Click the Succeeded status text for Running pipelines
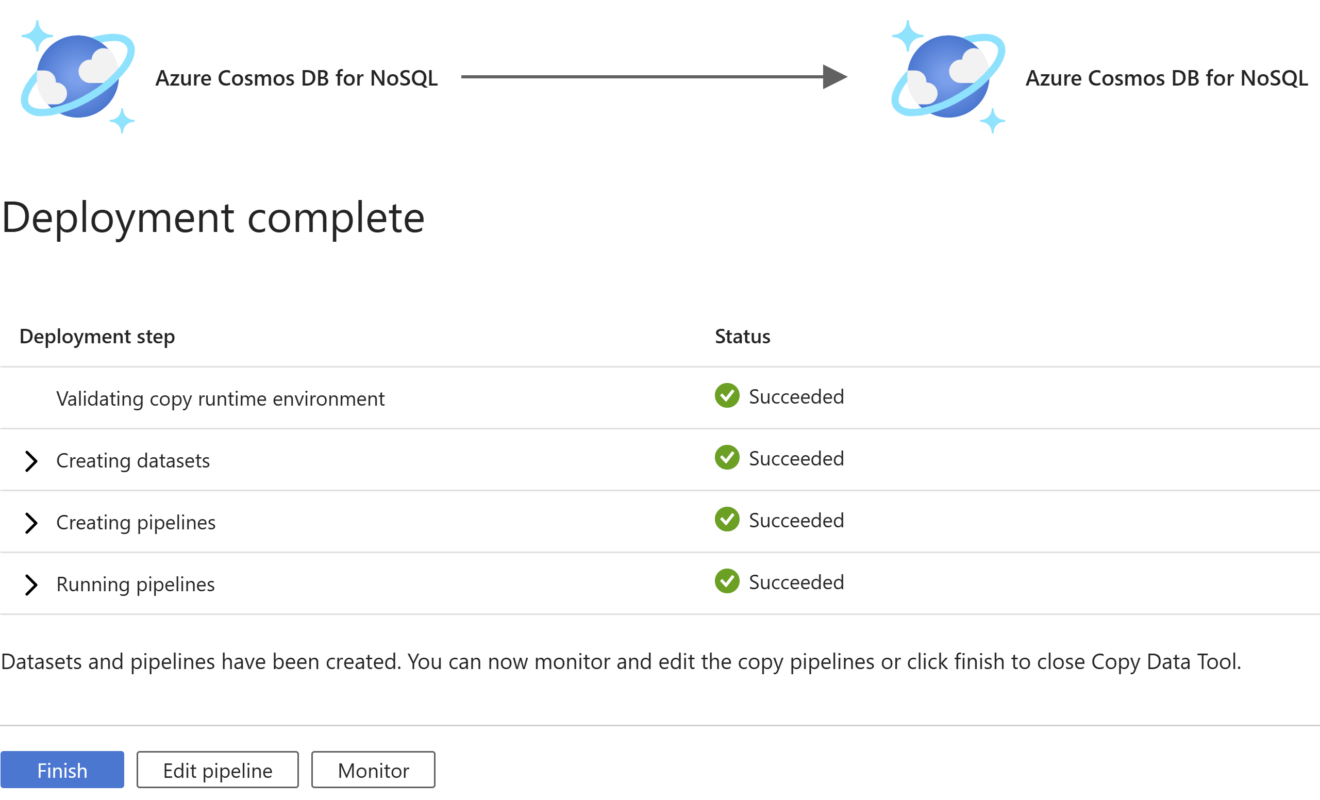1320x800 pixels. pyautogui.click(x=796, y=582)
